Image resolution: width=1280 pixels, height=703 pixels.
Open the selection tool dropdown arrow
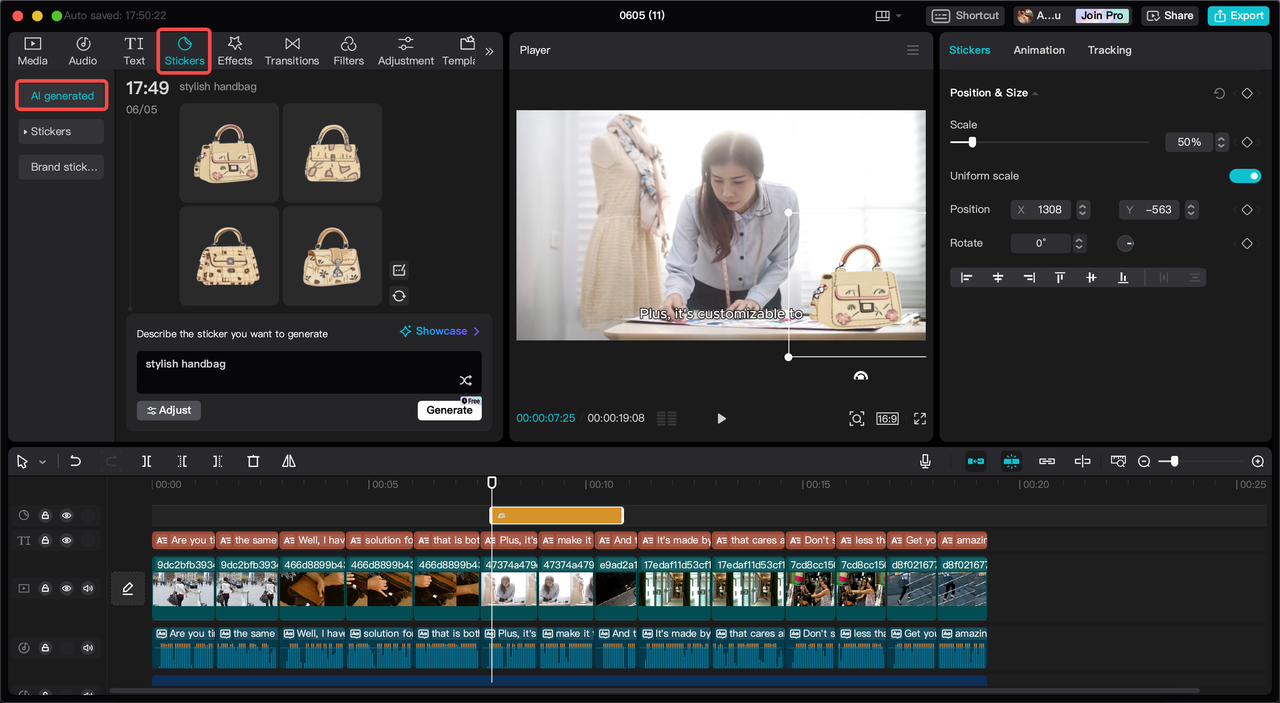coord(42,462)
